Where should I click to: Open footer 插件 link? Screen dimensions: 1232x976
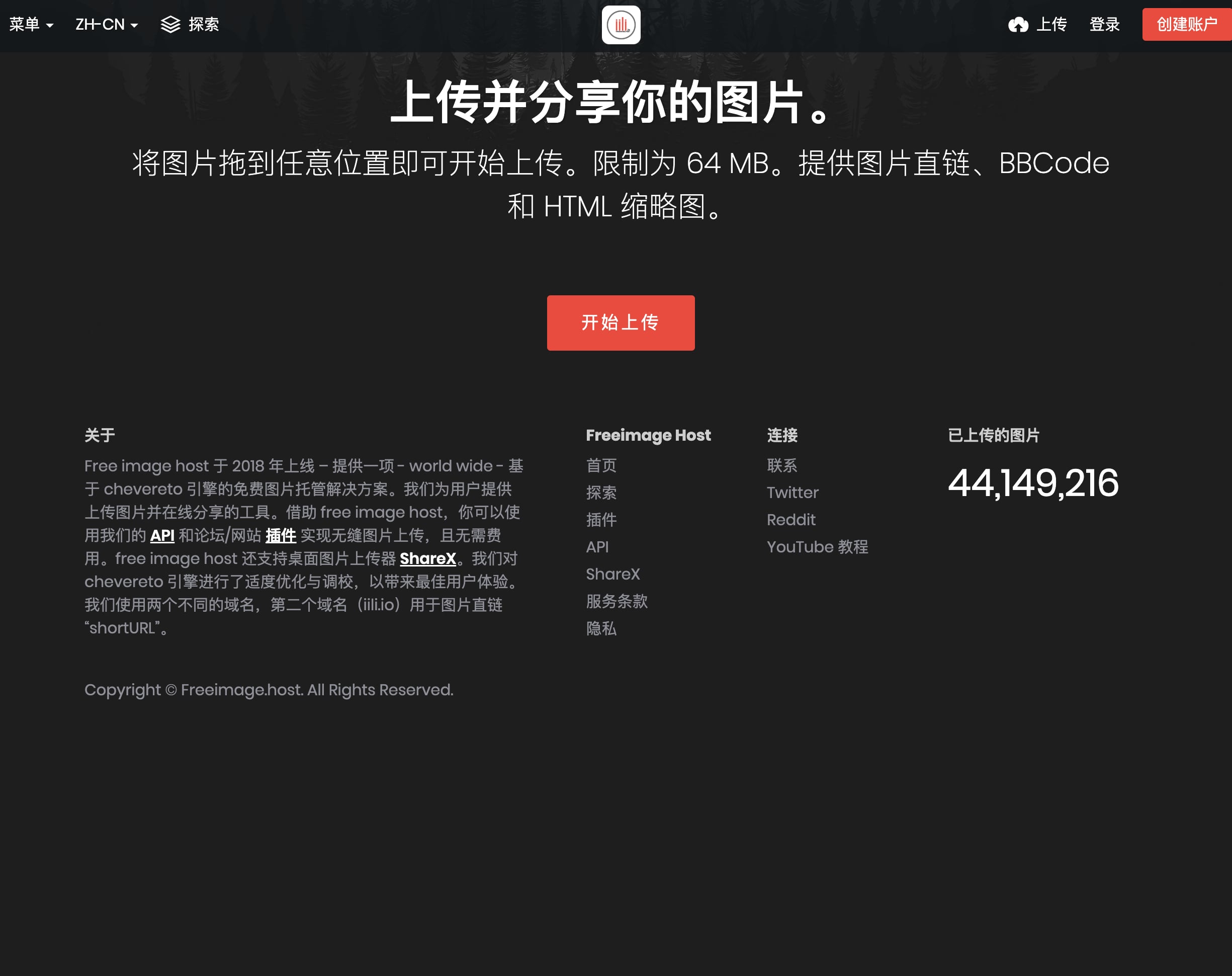tap(601, 519)
